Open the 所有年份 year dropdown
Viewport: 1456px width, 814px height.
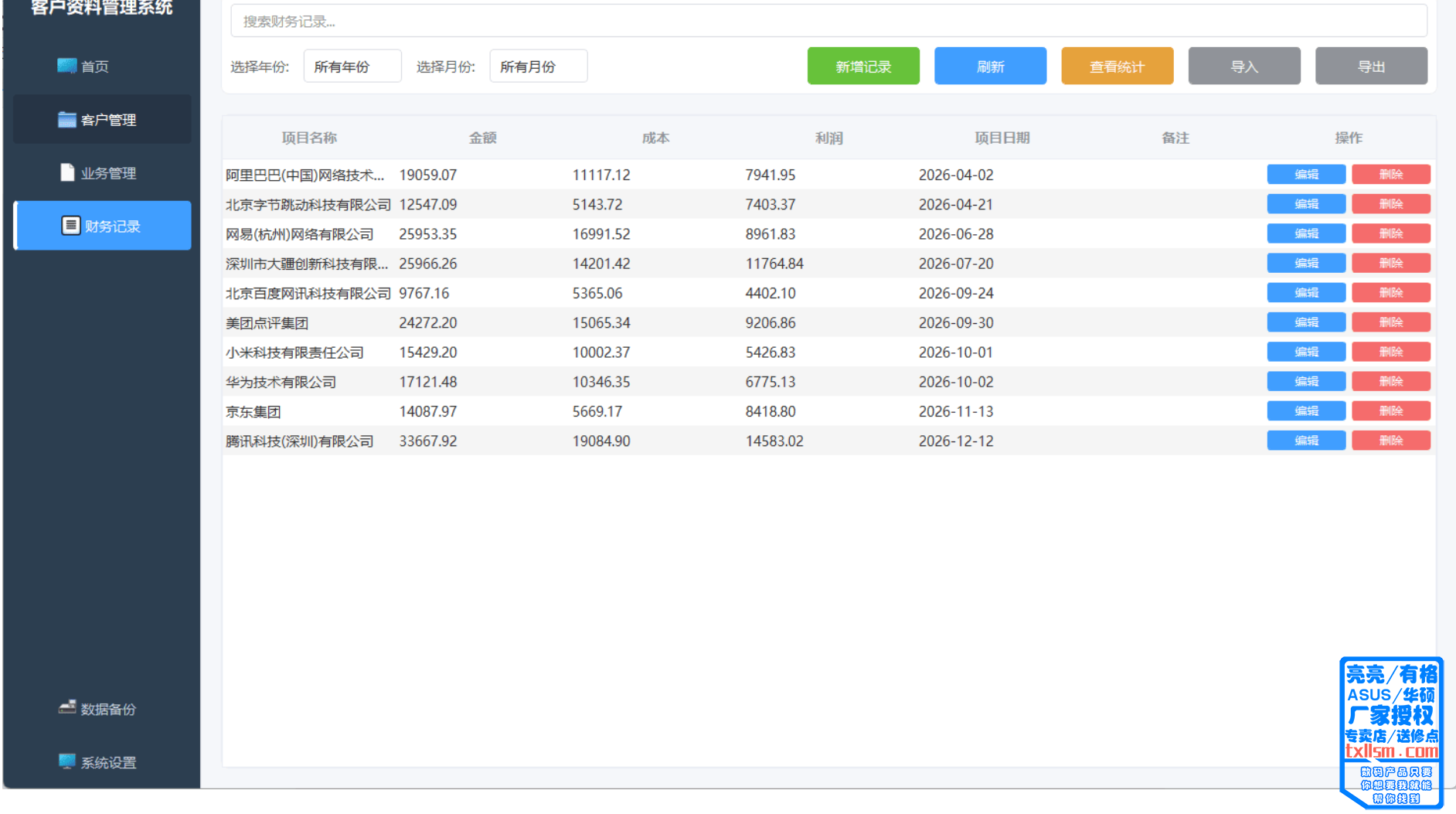pos(352,66)
